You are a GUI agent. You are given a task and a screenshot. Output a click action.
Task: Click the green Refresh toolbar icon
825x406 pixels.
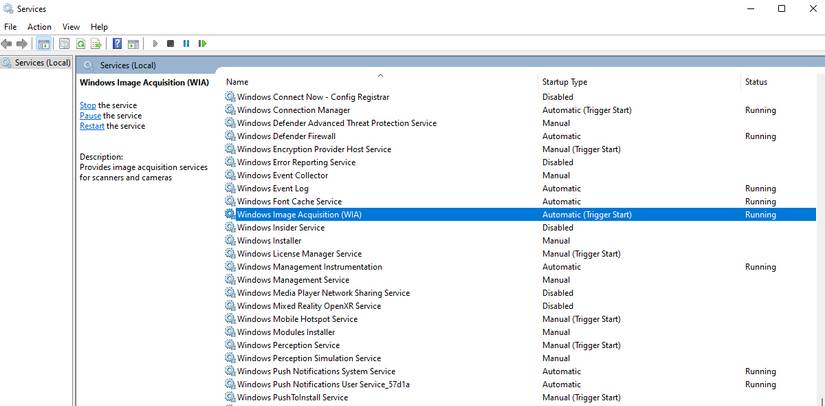tap(81, 44)
